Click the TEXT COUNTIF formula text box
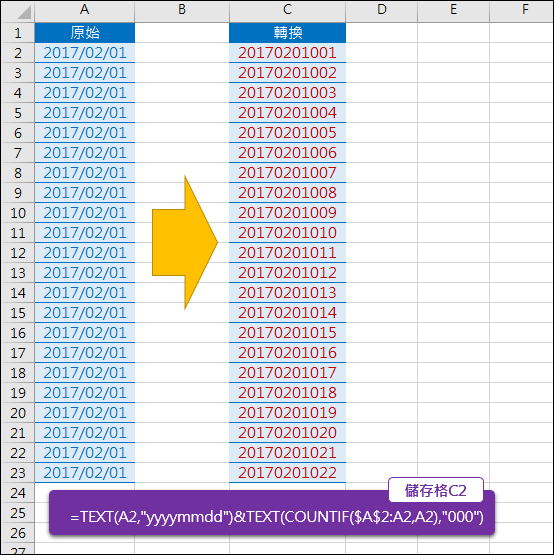This screenshot has height=555, width=554. 272,513
